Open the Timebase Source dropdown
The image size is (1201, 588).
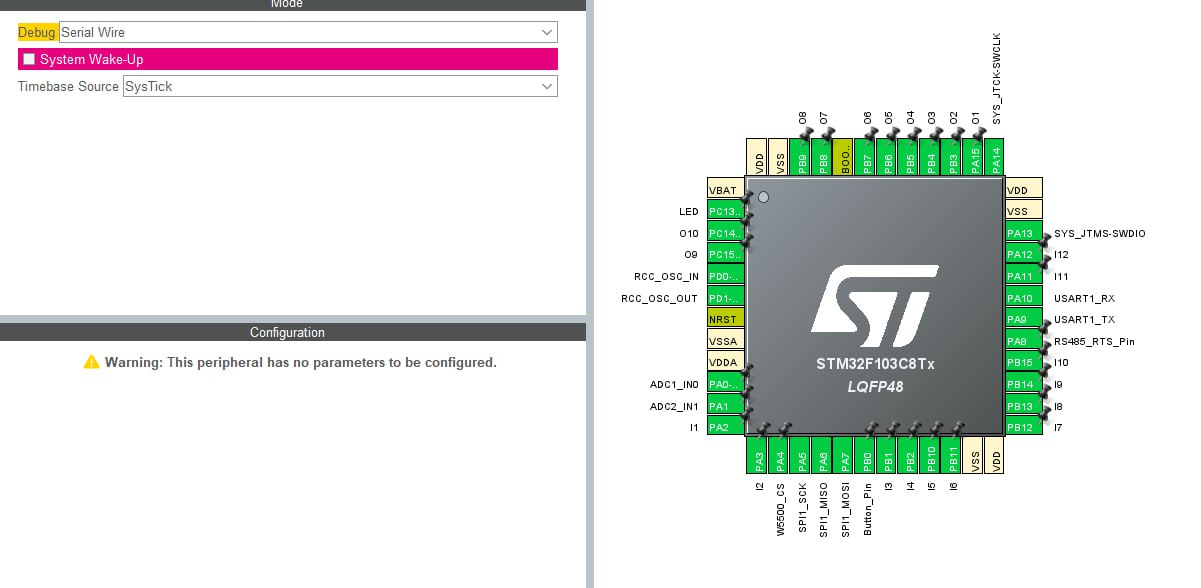tap(340, 86)
